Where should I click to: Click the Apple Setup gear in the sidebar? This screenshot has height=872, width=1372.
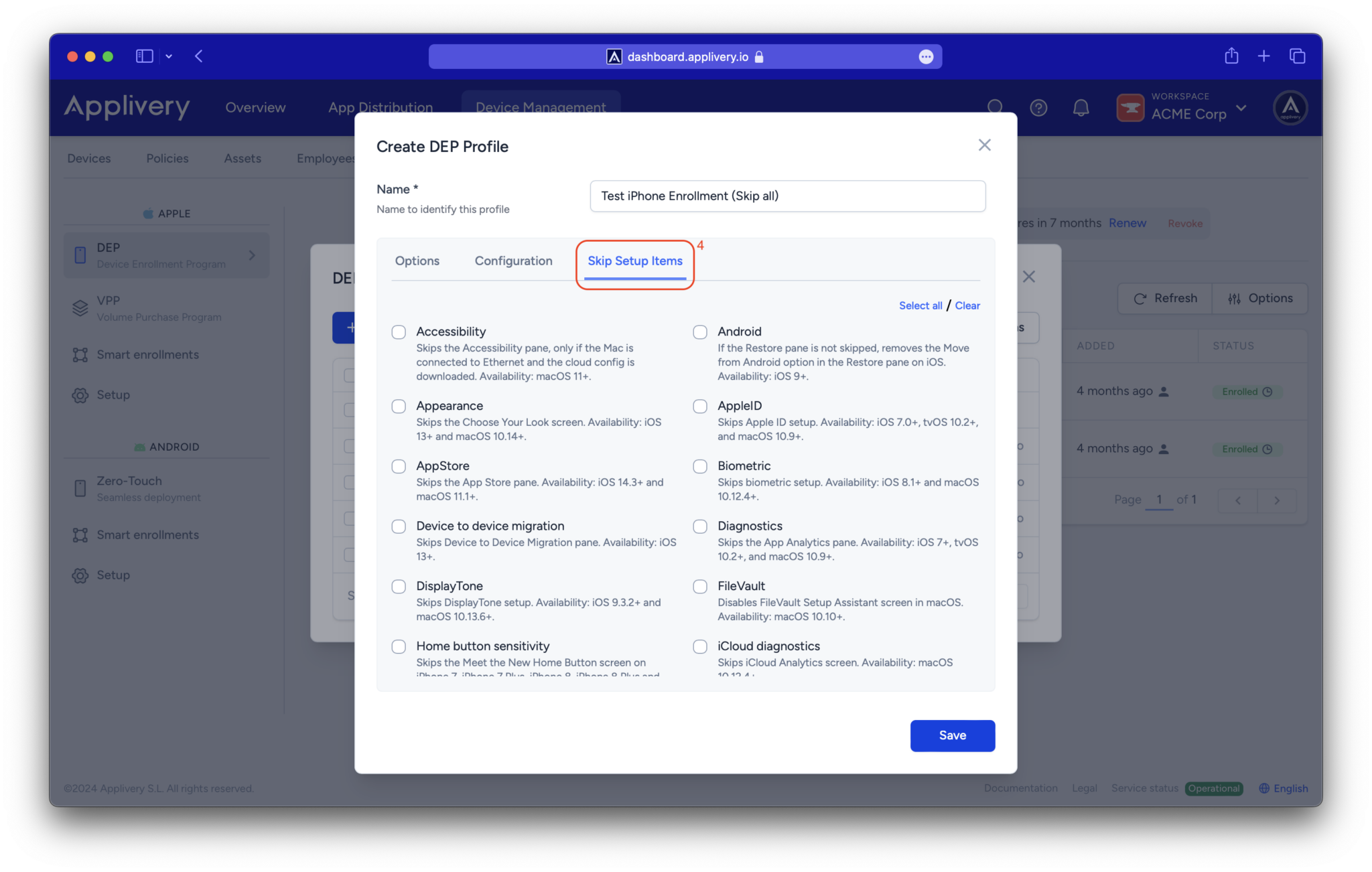pyautogui.click(x=113, y=394)
